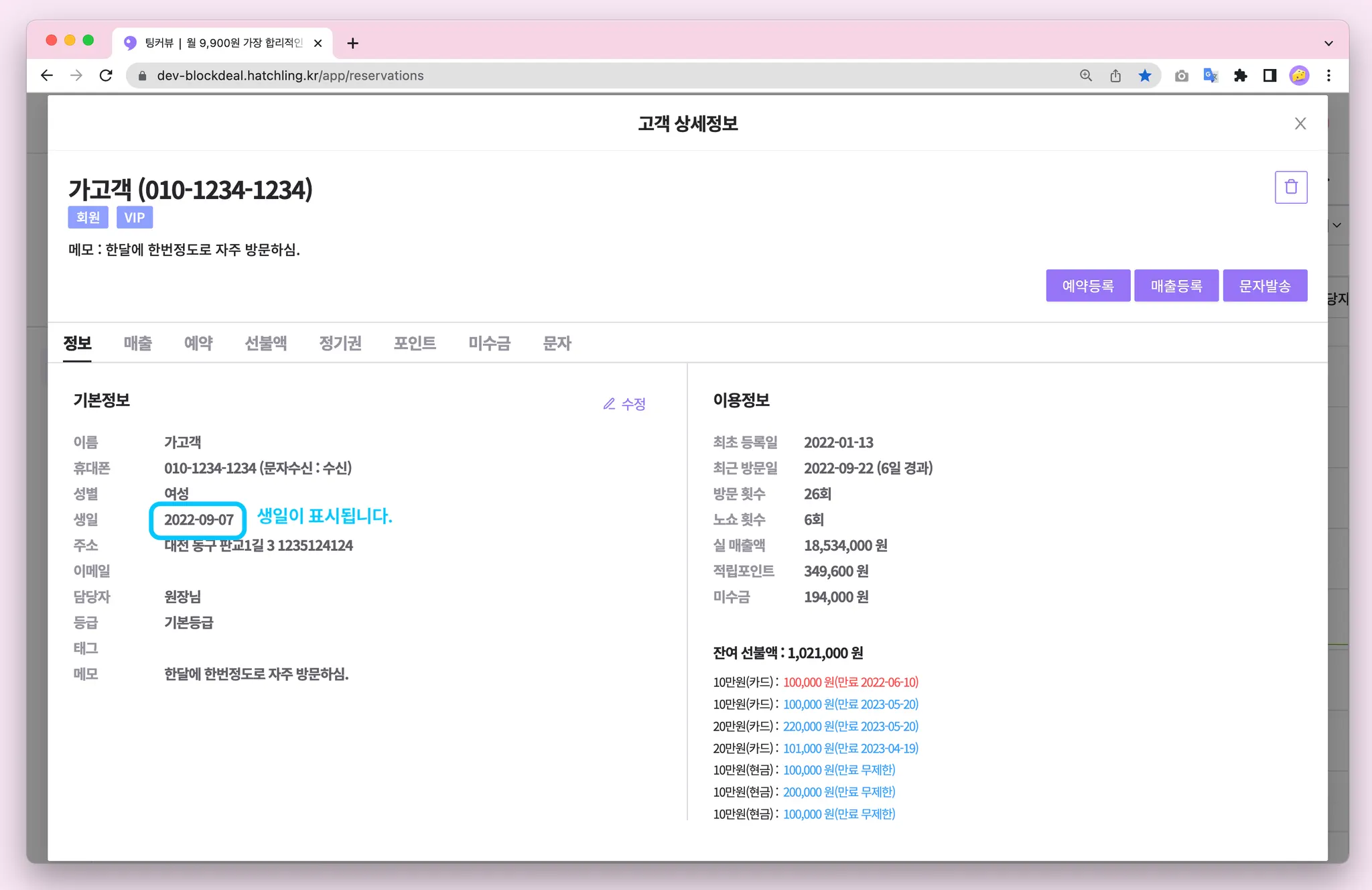Open the extensions puzzle icon

pyautogui.click(x=1240, y=76)
